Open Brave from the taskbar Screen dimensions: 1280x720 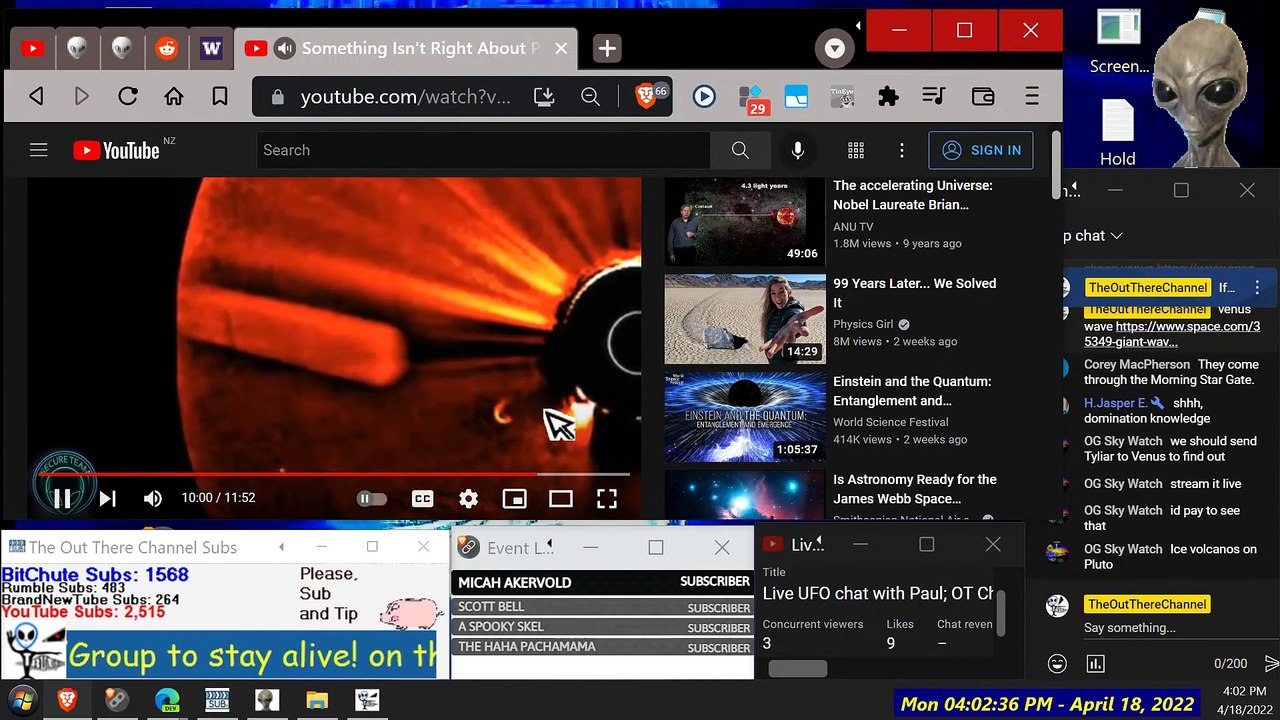point(67,700)
